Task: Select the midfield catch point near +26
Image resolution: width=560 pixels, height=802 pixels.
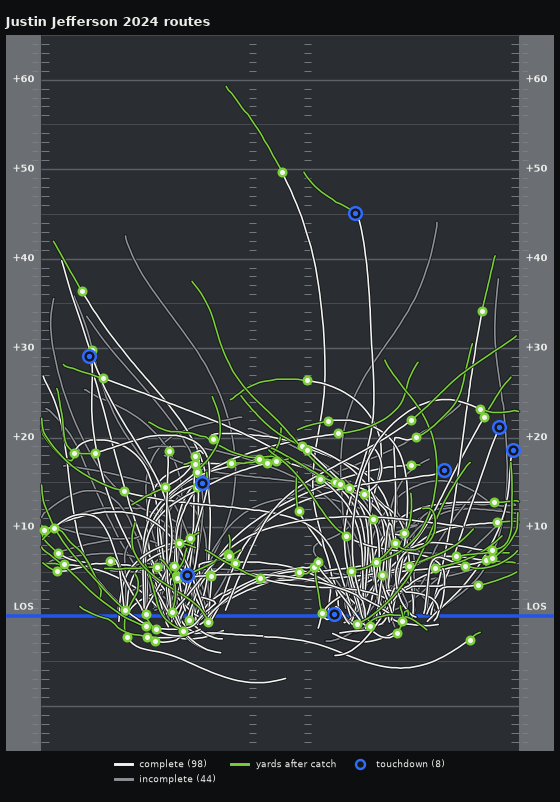Action: coord(307,381)
